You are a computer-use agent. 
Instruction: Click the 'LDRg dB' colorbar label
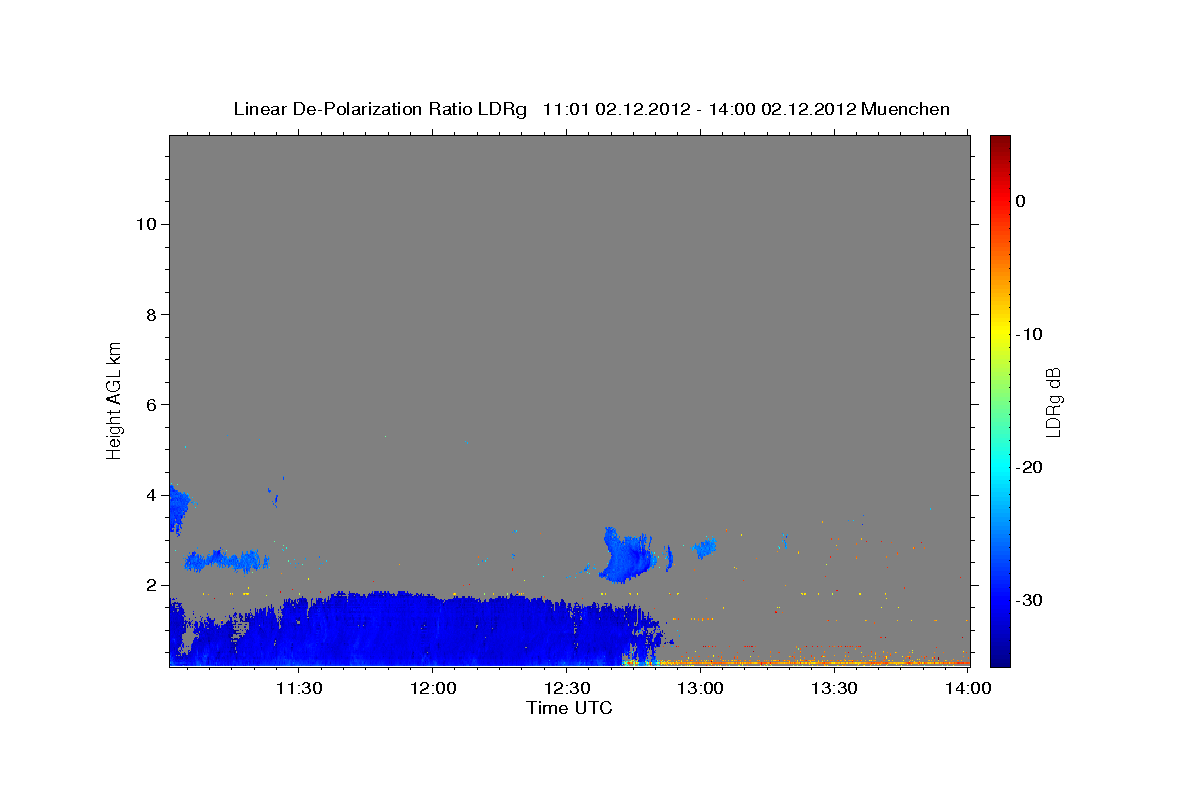[x=1052, y=400]
